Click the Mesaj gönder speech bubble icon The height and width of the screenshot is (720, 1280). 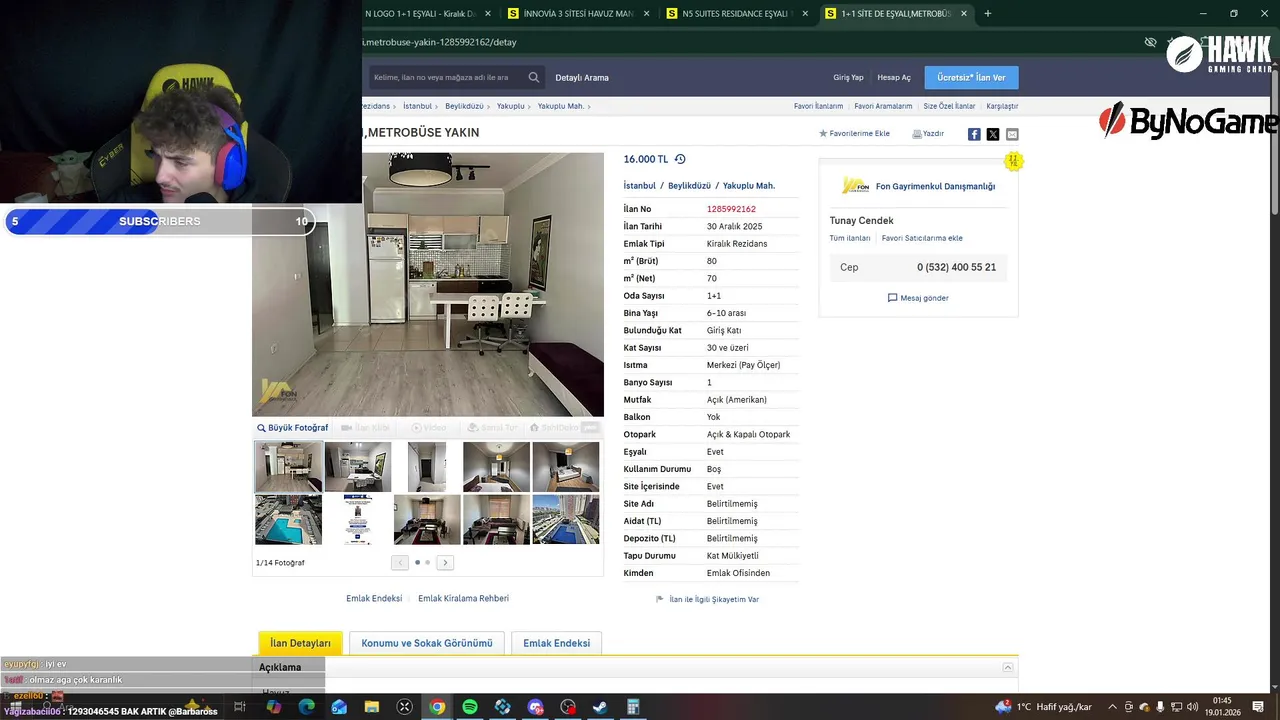click(x=893, y=298)
